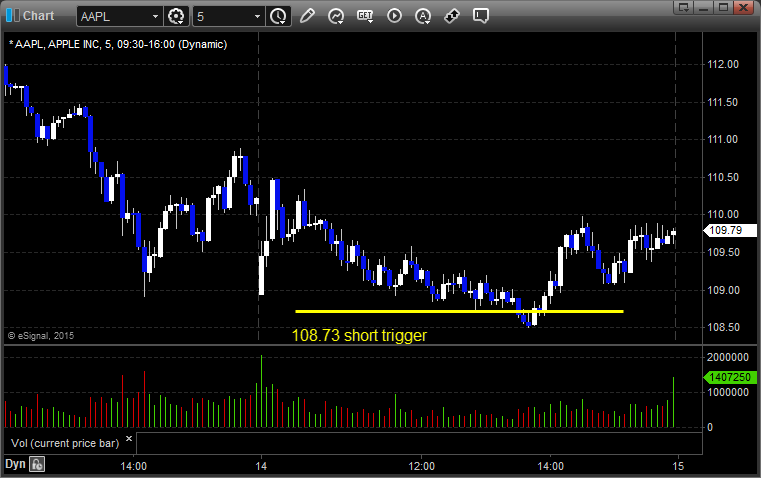The image size is (761, 478).
Task: Click the window pop-out menu button
Action: [684, 7]
